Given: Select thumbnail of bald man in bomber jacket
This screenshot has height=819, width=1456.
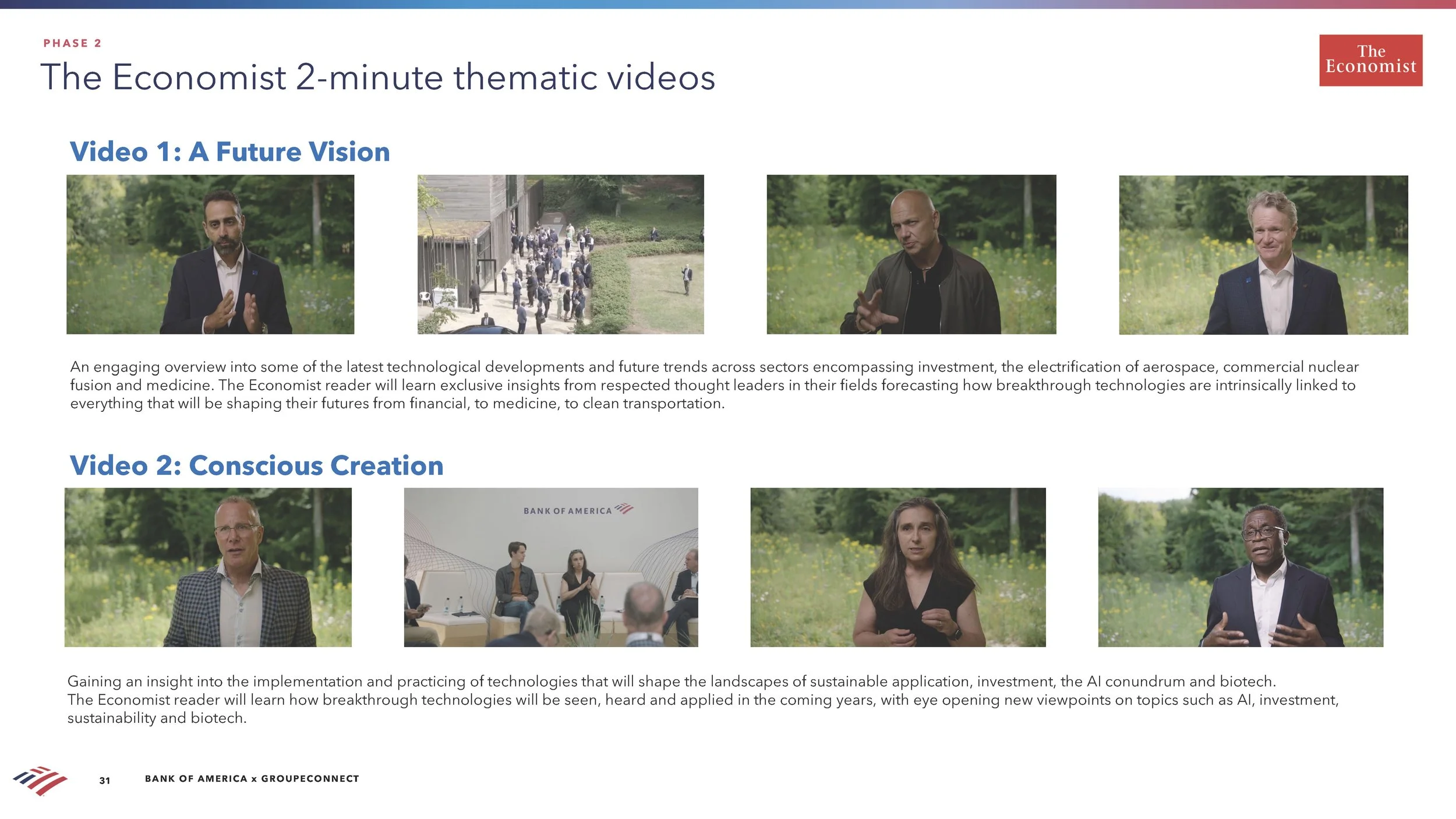Looking at the screenshot, I should [x=911, y=255].
